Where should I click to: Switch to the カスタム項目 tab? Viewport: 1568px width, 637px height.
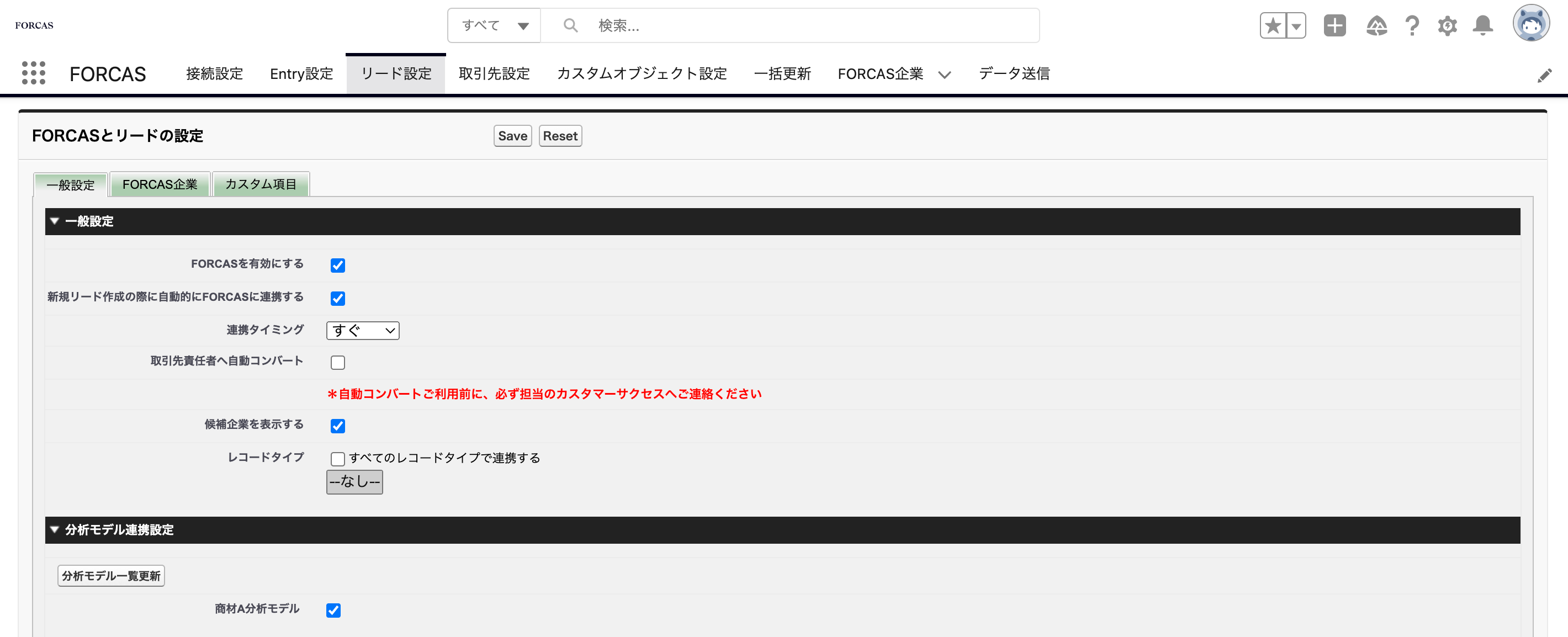pos(261,184)
